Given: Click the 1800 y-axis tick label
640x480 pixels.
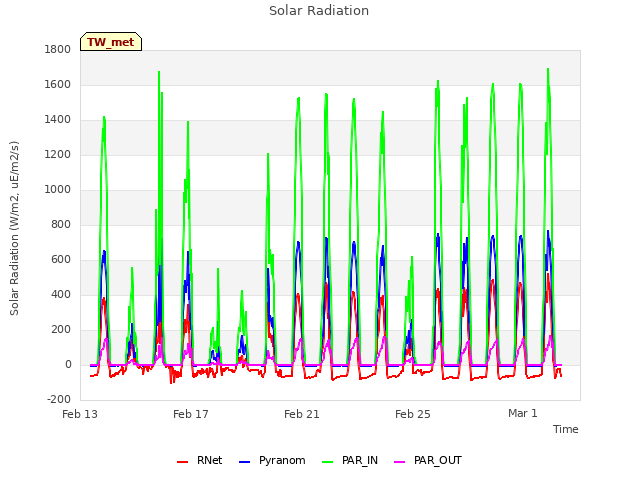Looking at the screenshot, I should (58, 49).
